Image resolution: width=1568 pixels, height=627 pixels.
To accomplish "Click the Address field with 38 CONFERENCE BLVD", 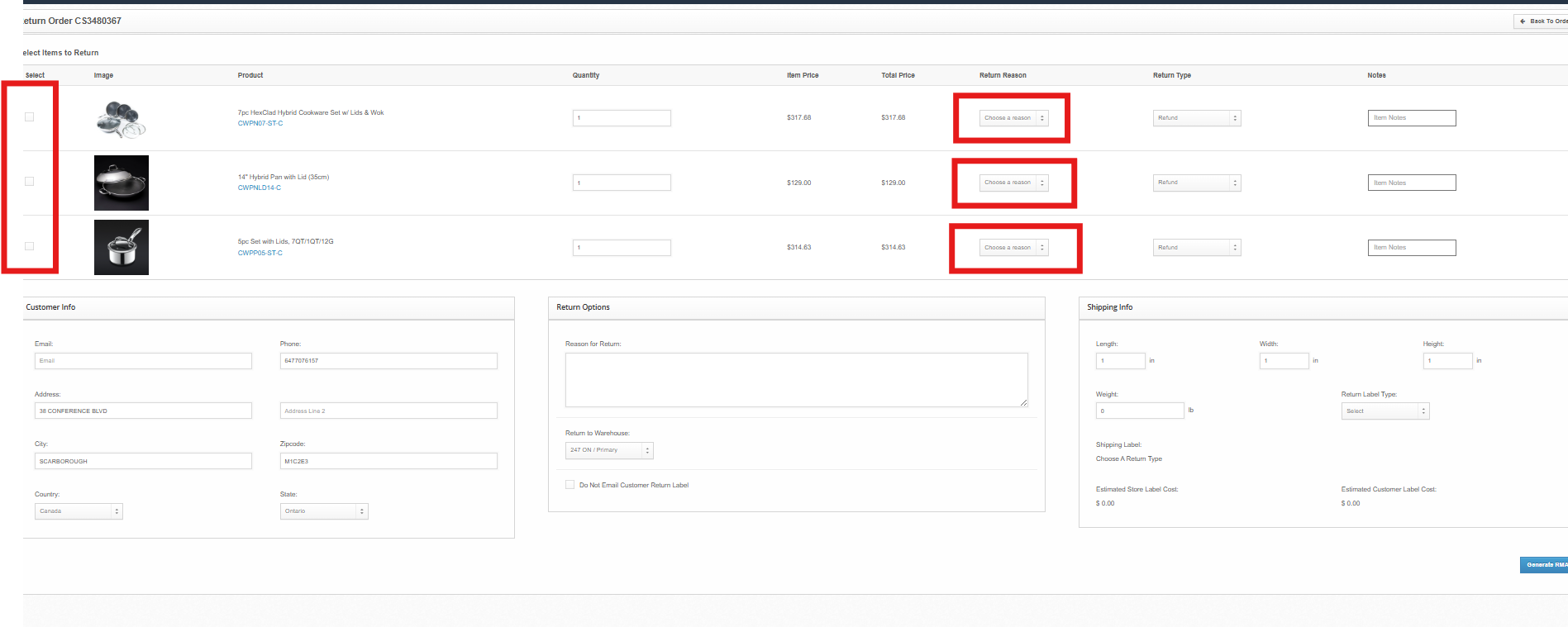I will coord(143,411).
